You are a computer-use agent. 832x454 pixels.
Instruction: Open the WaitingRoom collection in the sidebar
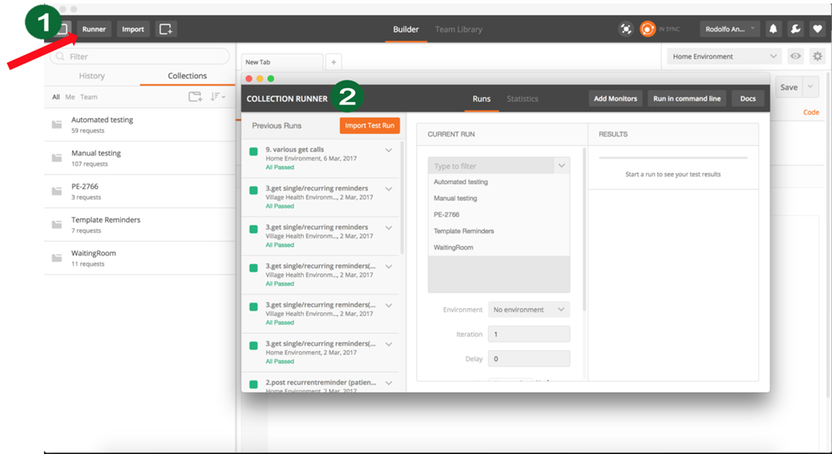click(140, 258)
